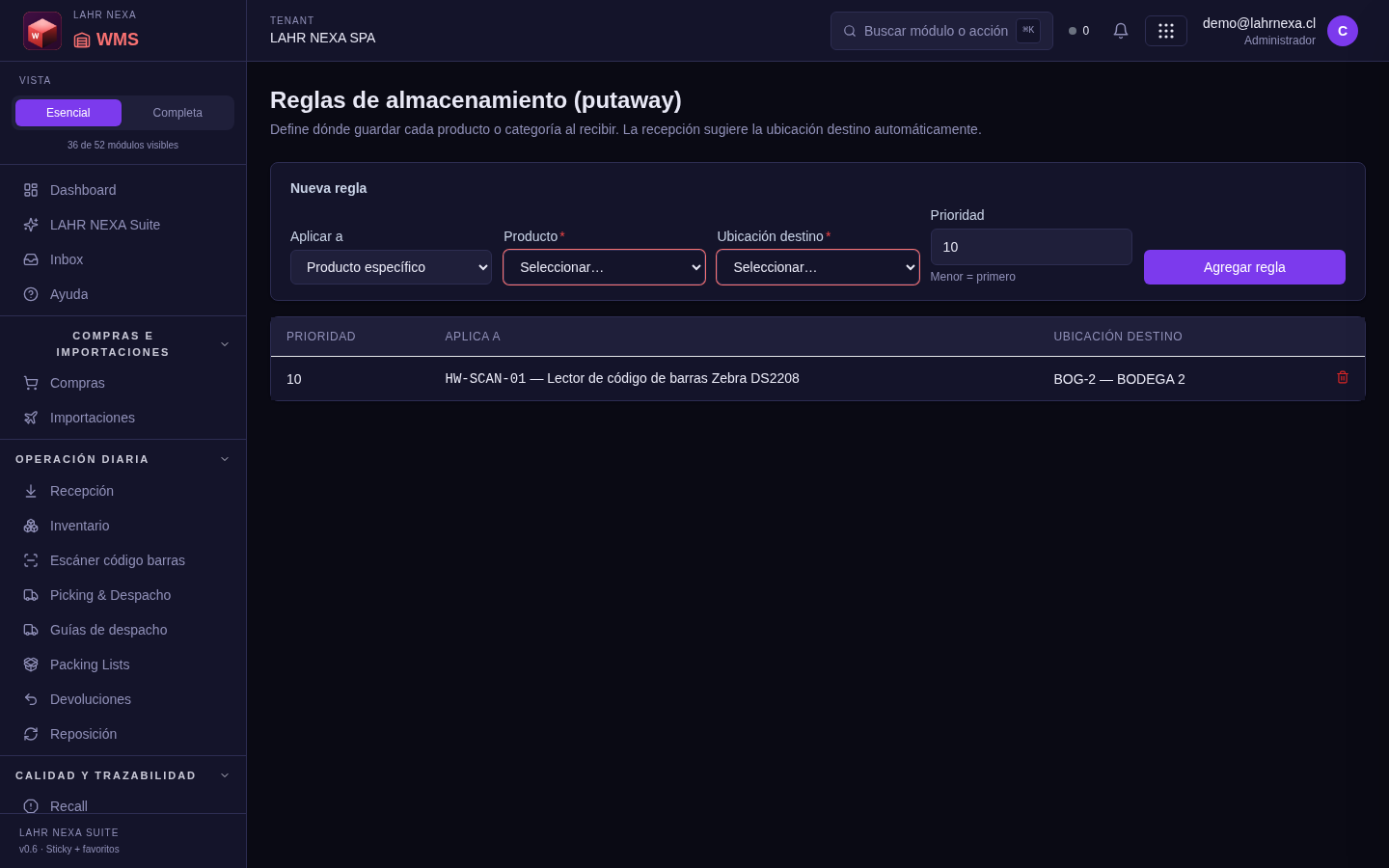
Task: Open notifications bell icon
Action: (x=1121, y=31)
